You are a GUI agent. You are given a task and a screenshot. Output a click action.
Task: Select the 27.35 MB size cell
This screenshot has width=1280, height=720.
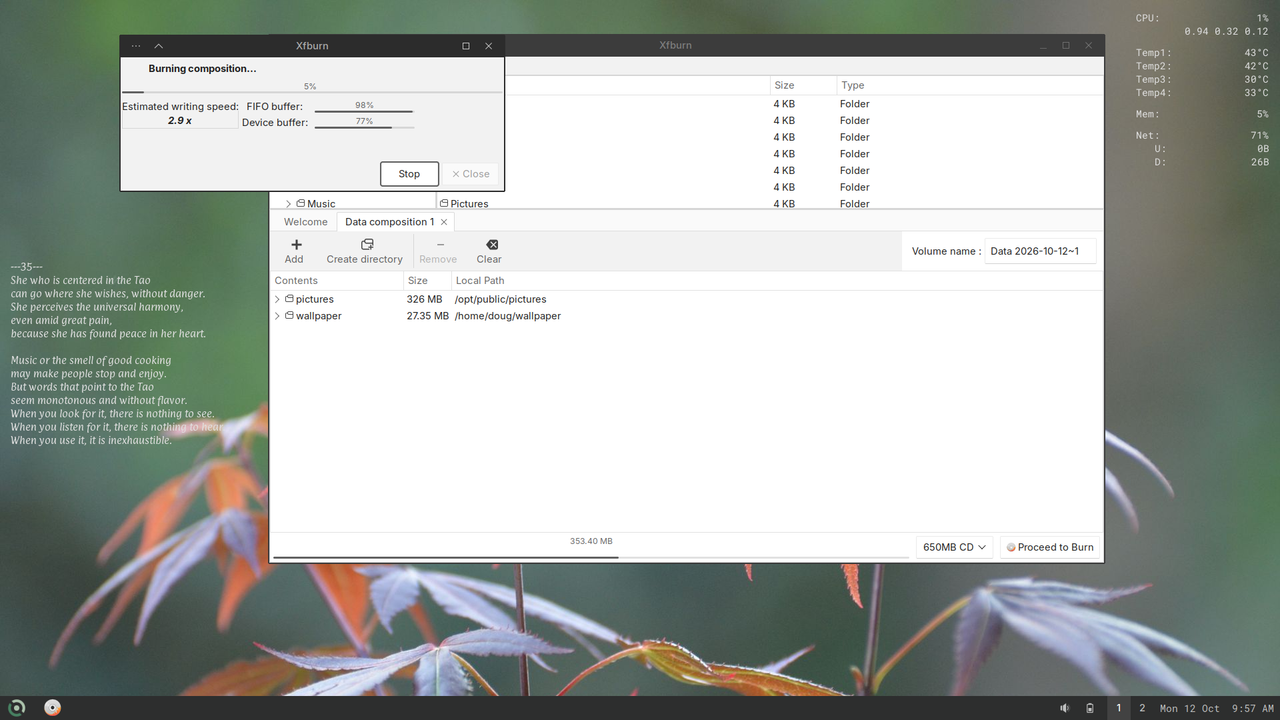[428, 316]
